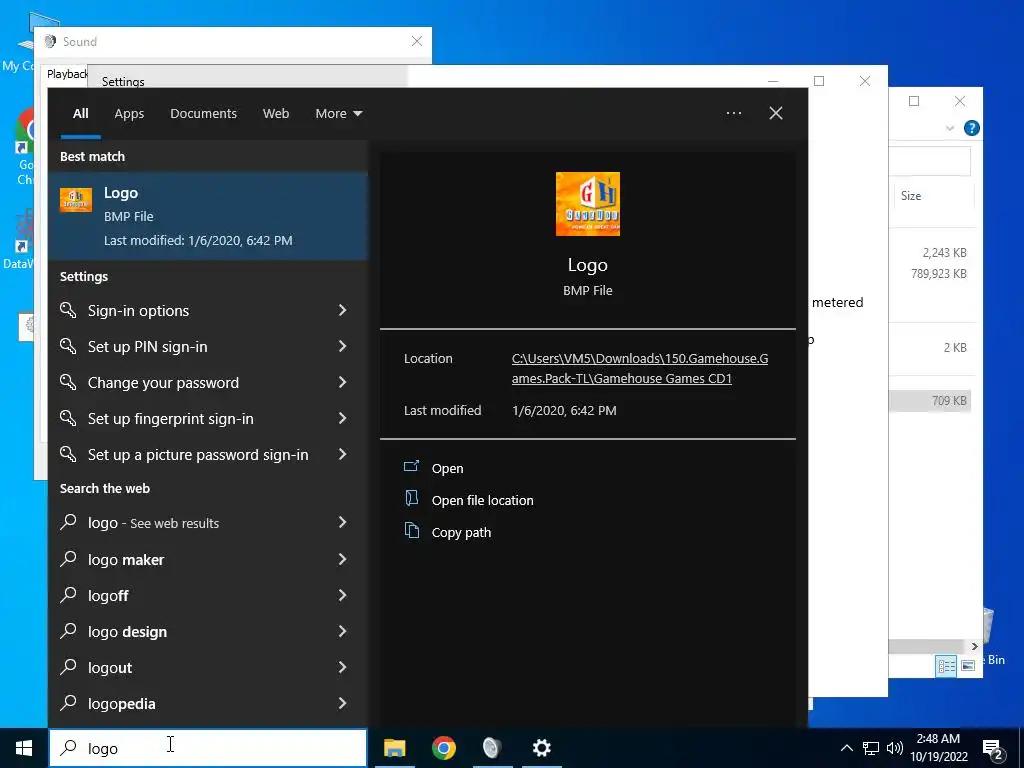Image resolution: width=1024 pixels, height=768 pixels.
Task: Select the 709 KB file row in Explorer
Action: [x=930, y=400]
